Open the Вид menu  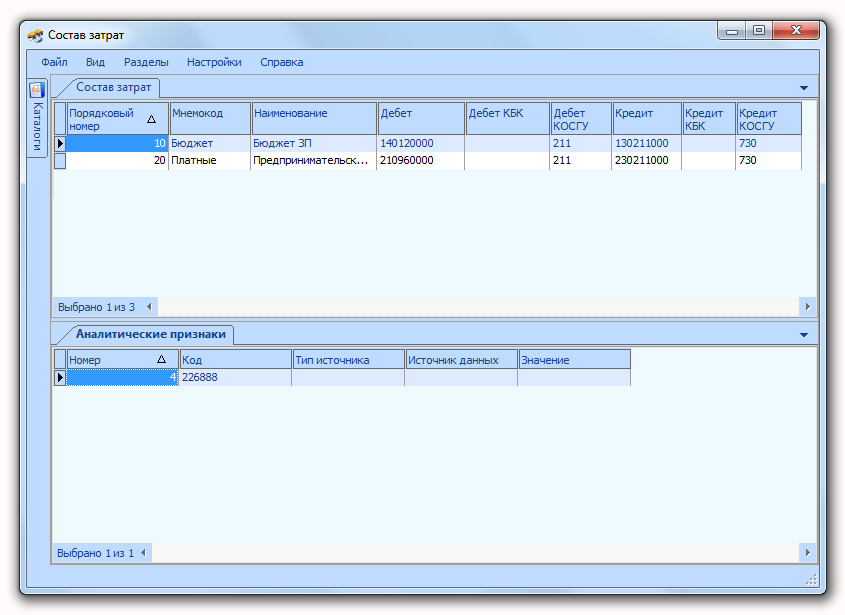(95, 63)
